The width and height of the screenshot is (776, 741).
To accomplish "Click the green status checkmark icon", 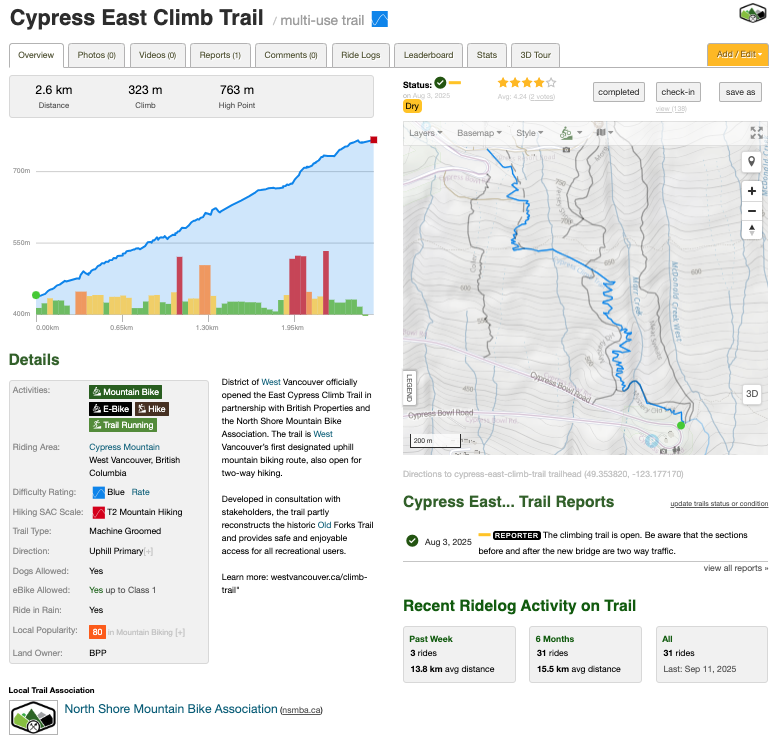I will [440, 83].
